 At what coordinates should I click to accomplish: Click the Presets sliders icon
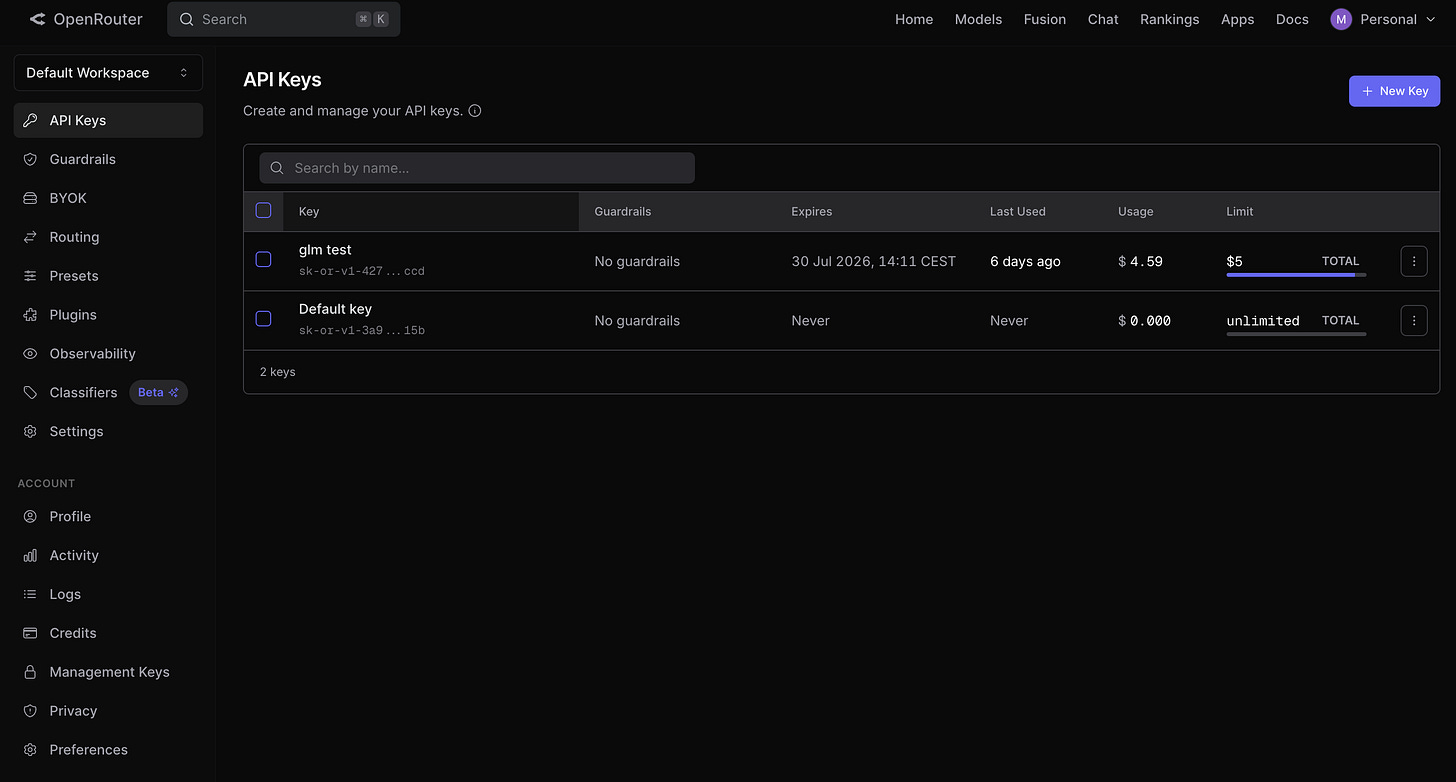tap(30, 276)
